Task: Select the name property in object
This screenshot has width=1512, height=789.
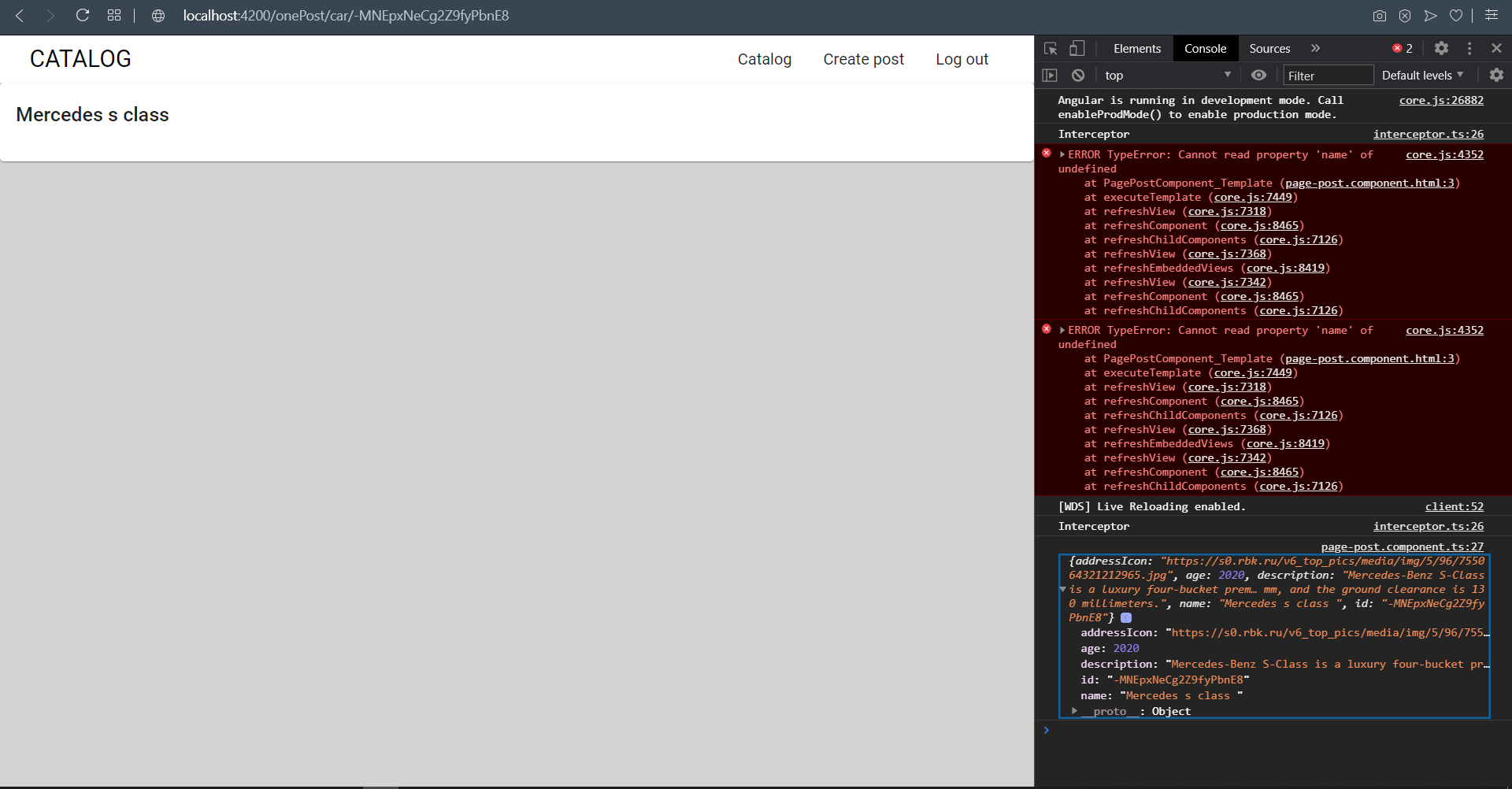Action: [1162, 695]
